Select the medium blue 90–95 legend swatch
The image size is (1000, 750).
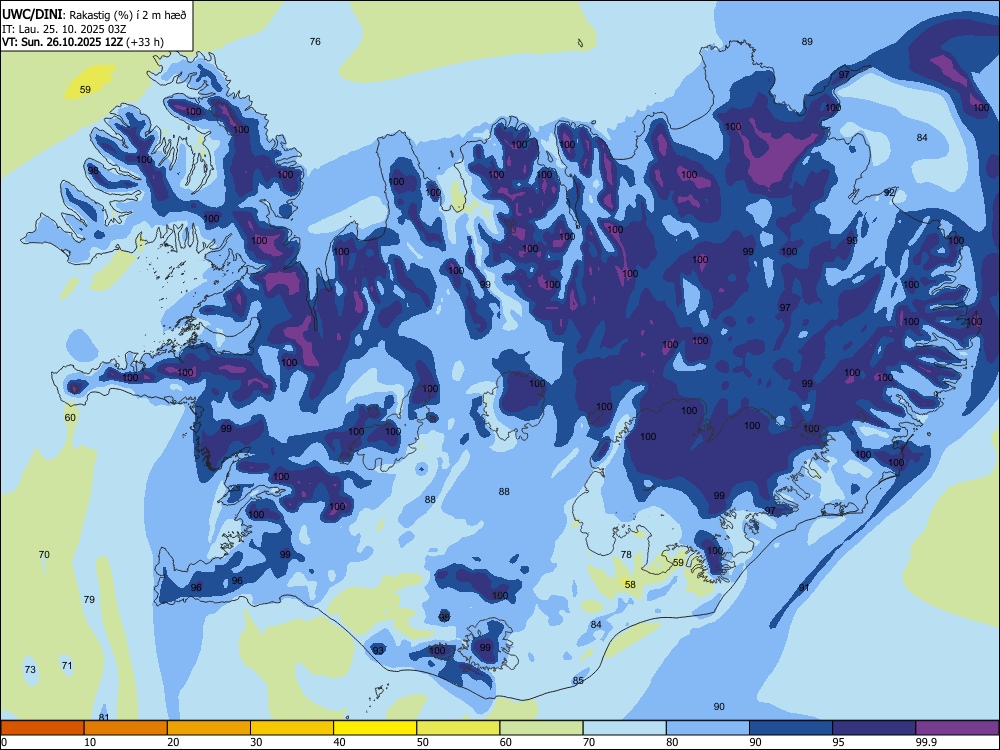[x=791, y=728]
